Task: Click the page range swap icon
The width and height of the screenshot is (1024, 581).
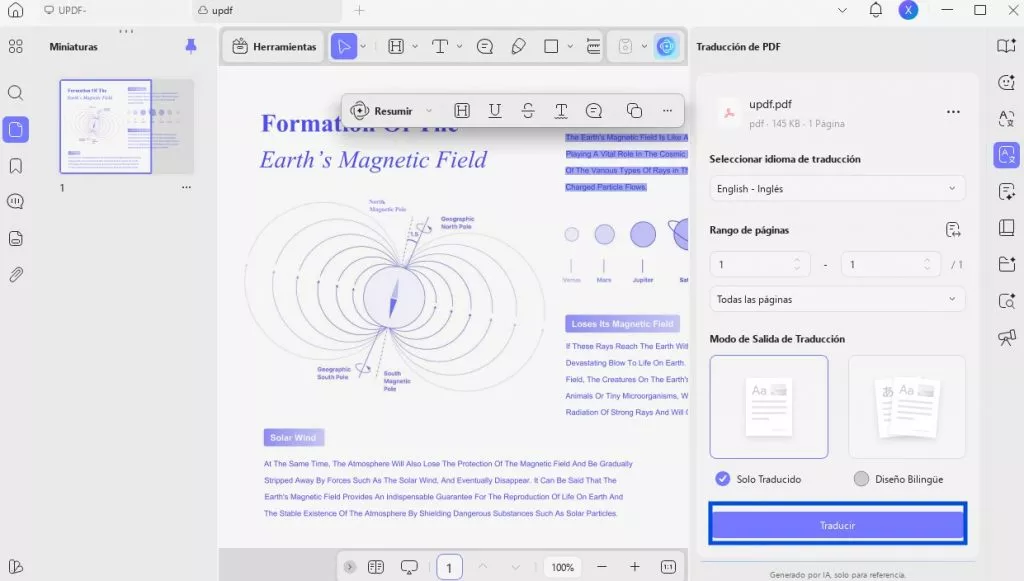Action: click(x=953, y=230)
